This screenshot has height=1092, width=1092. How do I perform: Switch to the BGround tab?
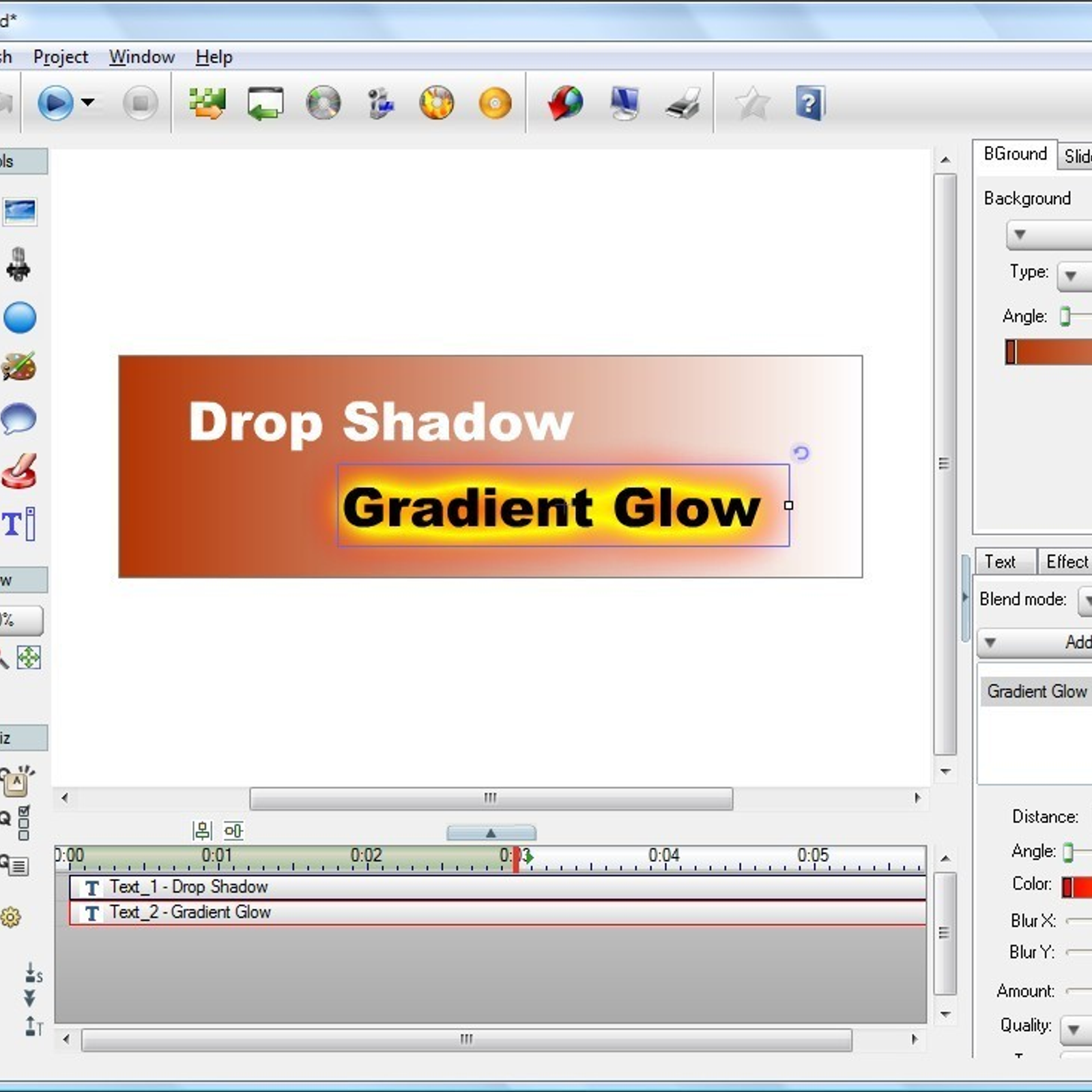click(x=1015, y=154)
